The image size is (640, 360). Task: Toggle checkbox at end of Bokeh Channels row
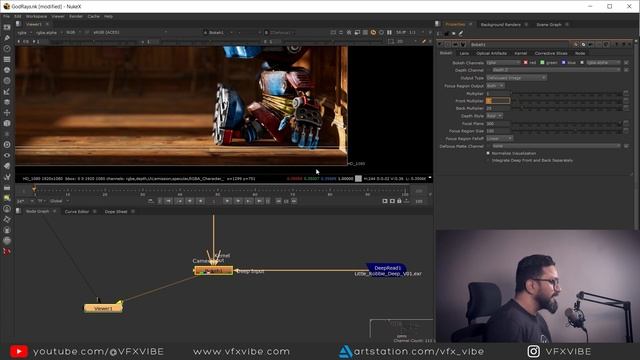pos(627,62)
